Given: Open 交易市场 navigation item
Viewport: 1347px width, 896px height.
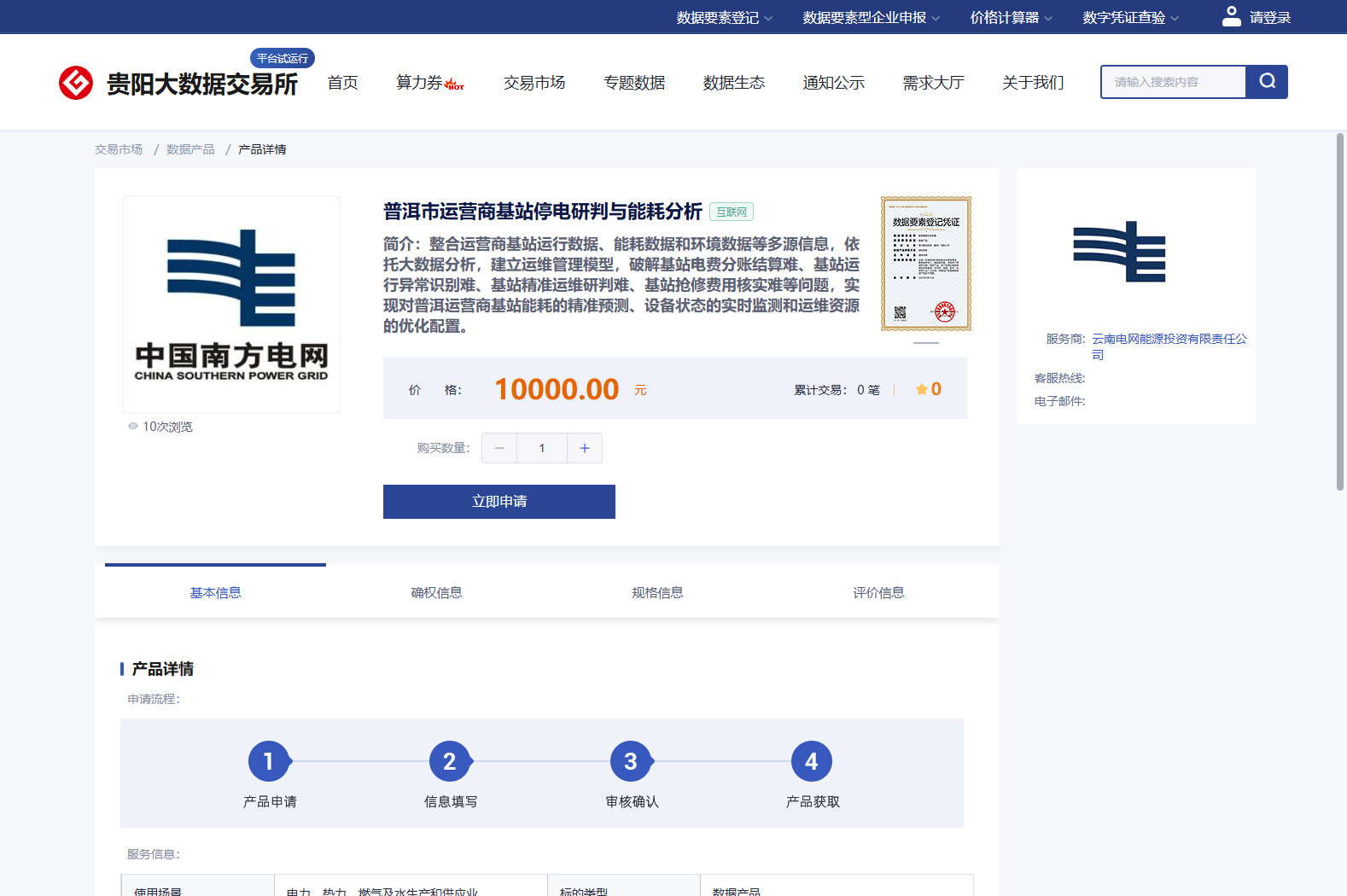Looking at the screenshot, I should (x=534, y=83).
